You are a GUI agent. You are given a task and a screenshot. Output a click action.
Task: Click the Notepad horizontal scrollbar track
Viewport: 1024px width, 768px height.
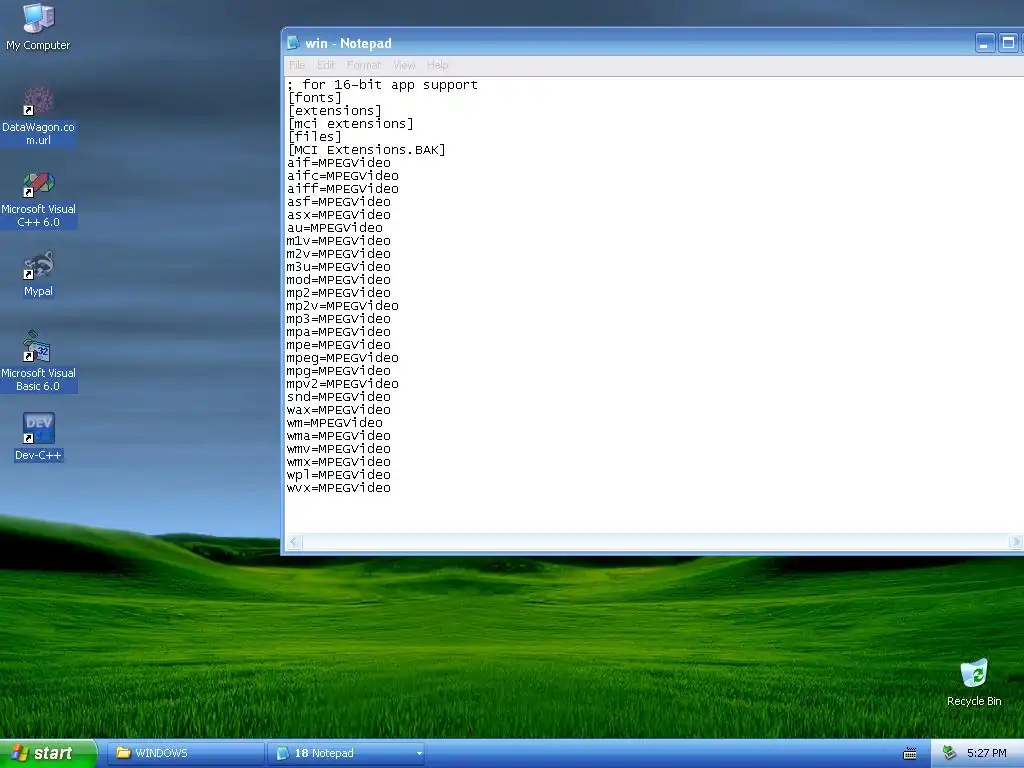655,541
